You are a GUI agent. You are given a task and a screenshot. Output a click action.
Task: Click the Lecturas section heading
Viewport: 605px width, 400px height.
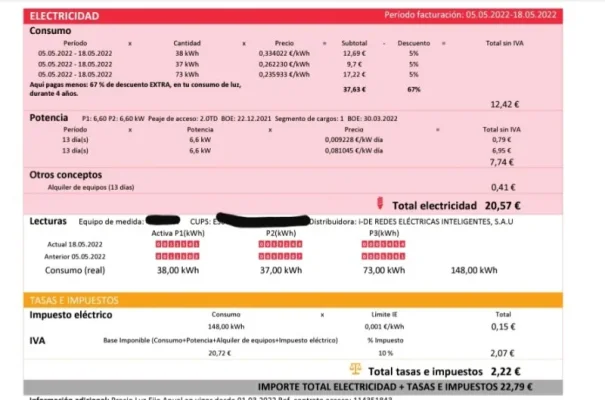pos(48,221)
